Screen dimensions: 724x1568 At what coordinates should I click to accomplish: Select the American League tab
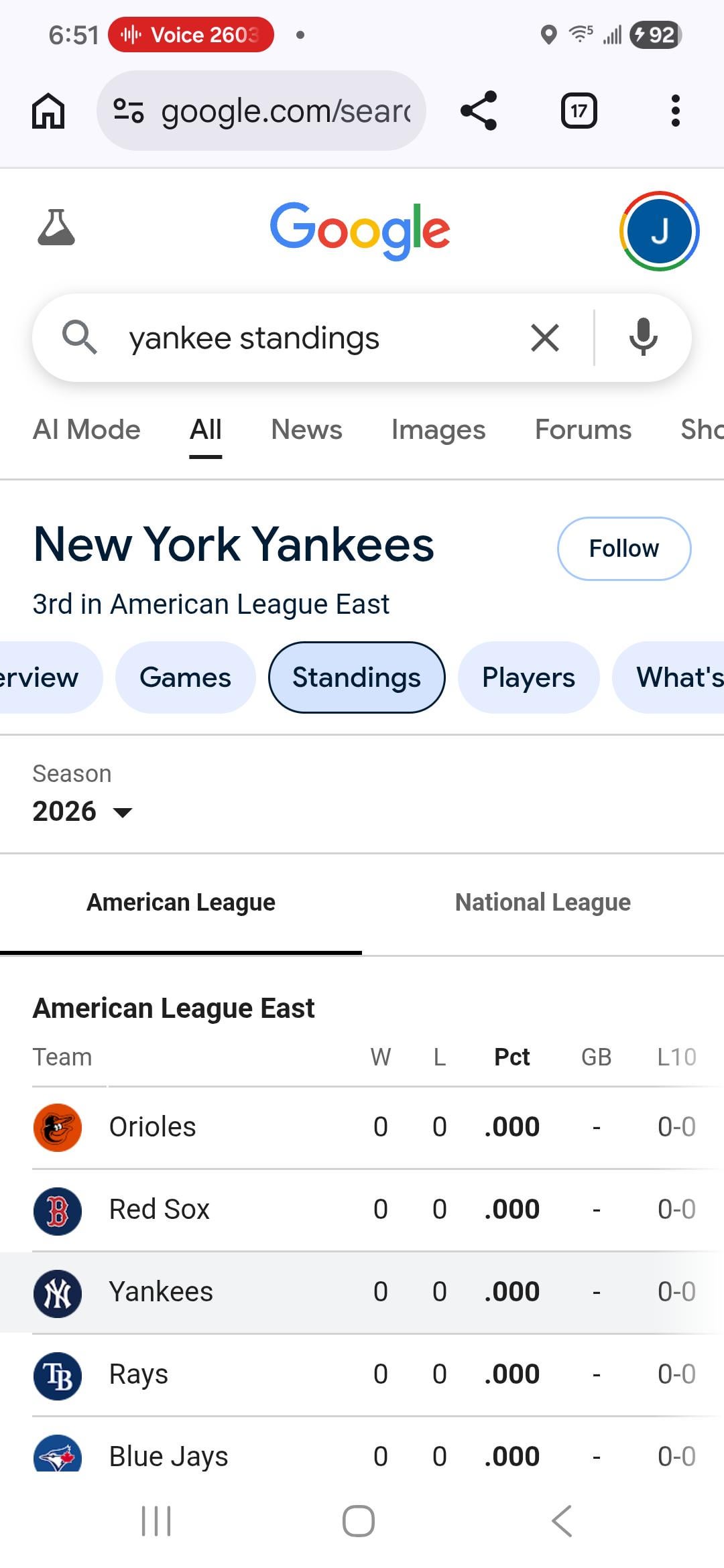181,903
